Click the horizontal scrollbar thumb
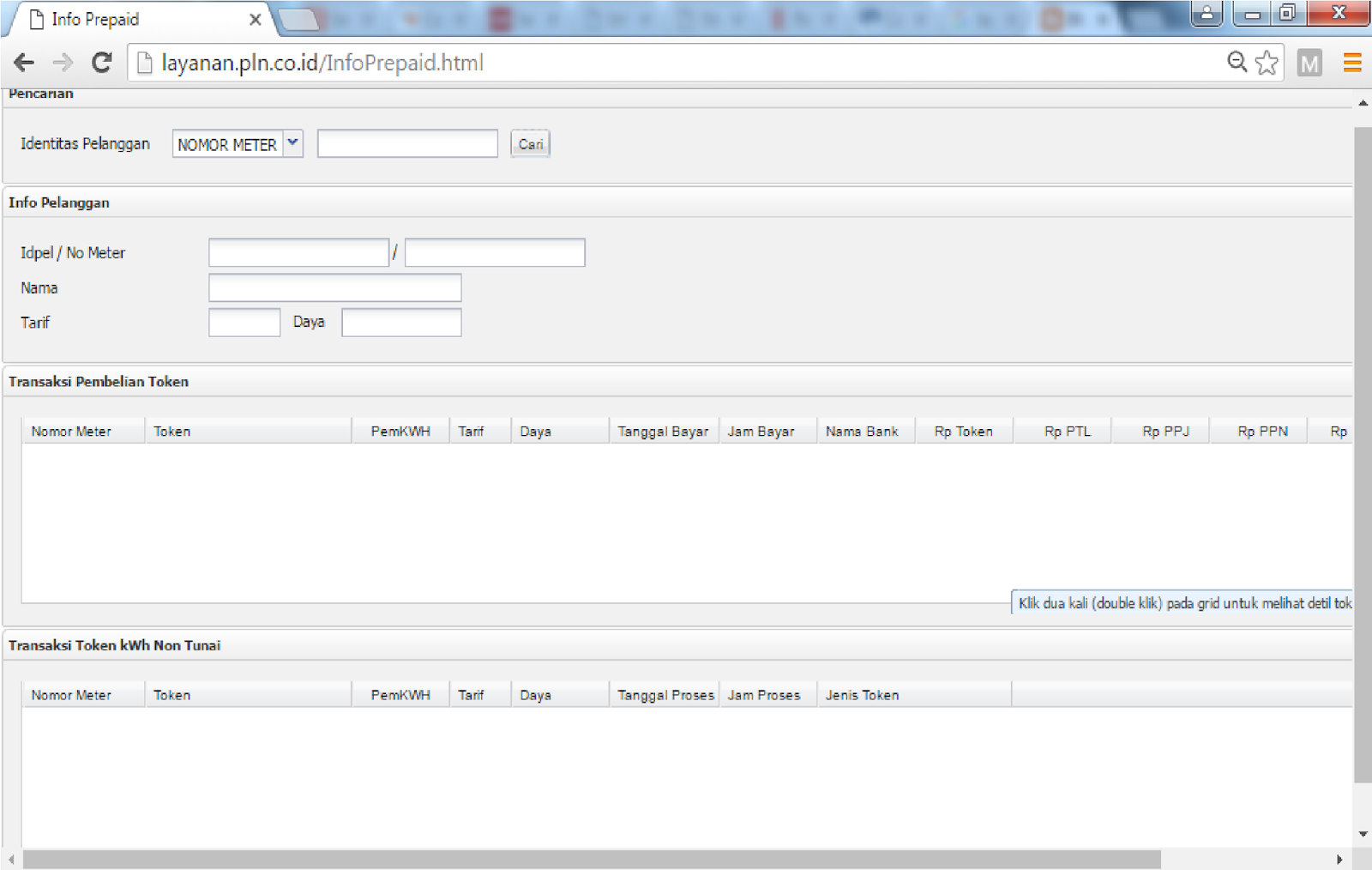1372x870 pixels. (592, 859)
